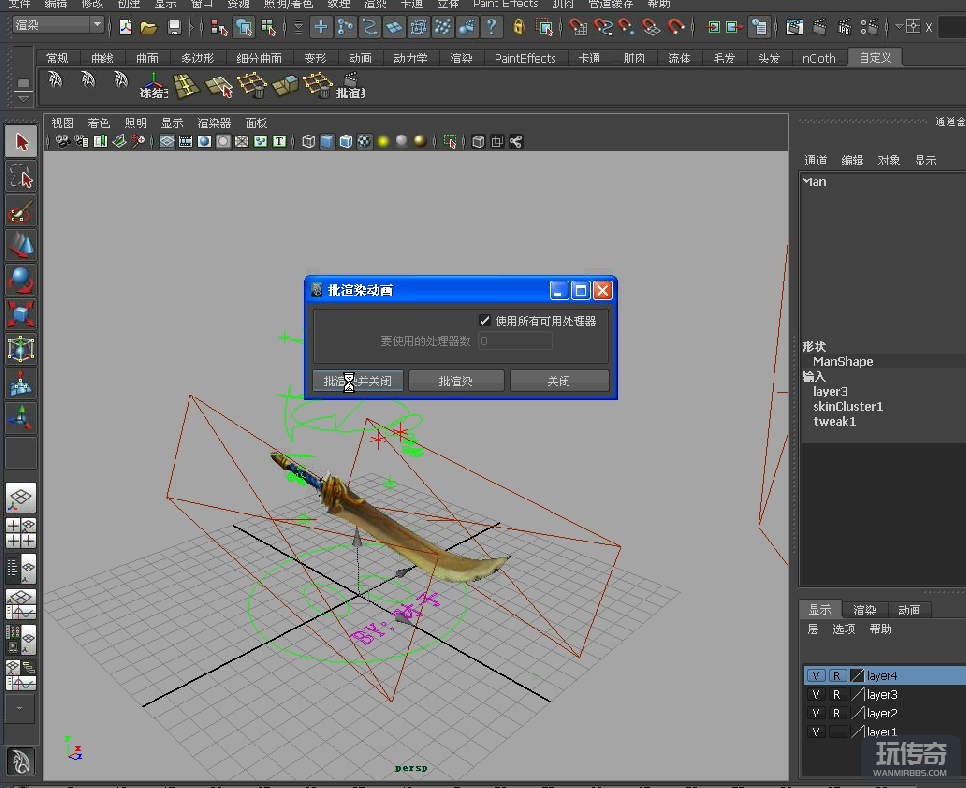This screenshot has width=966, height=788.
Task: Toggle visibility V of layer3
Action: click(816, 694)
